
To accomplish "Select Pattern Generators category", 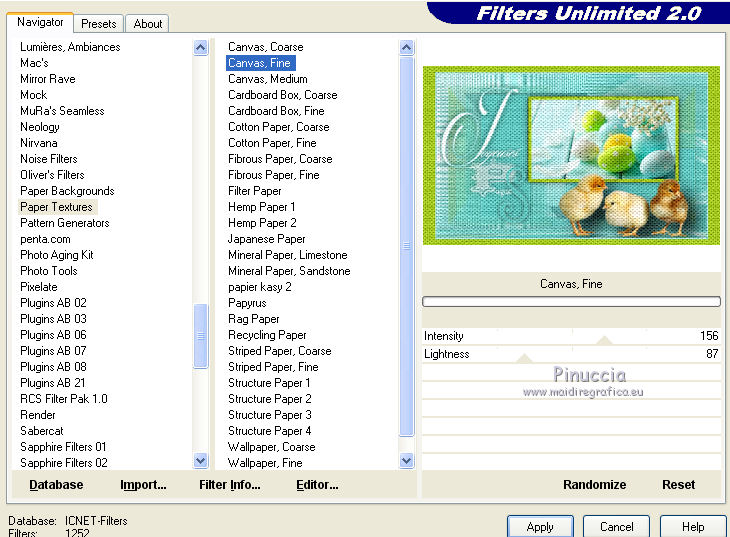I will point(65,223).
